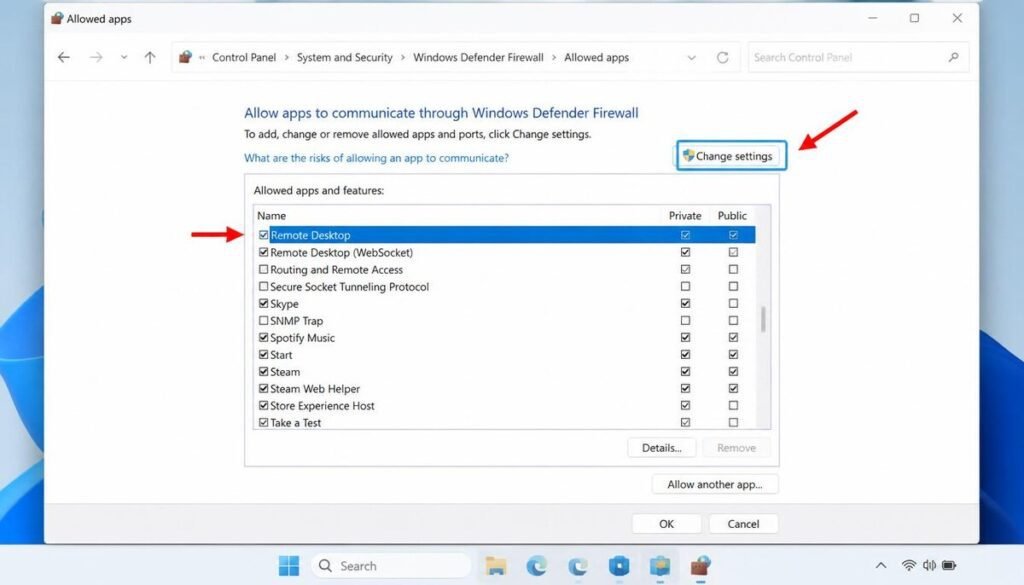Viewport: 1024px width, 585px height.
Task: Open the second Edge icon in taskbar
Action: (x=578, y=565)
